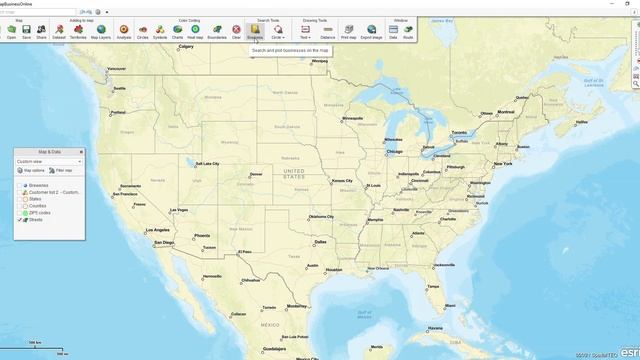640x360 pixels.
Task: Toggle the Counties layer checkbox
Action: point(19,206)
